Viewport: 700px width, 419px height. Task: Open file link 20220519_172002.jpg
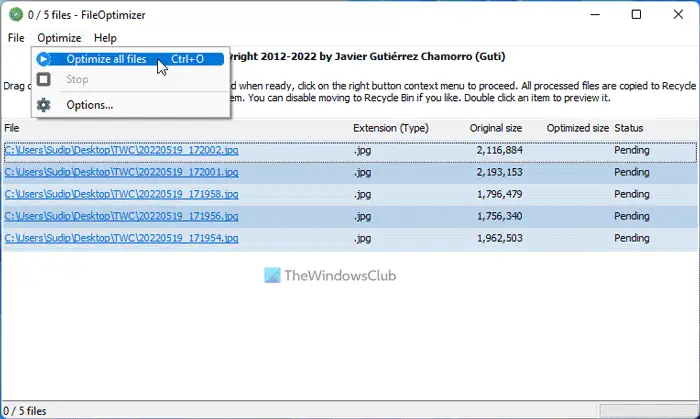(121, 150)
